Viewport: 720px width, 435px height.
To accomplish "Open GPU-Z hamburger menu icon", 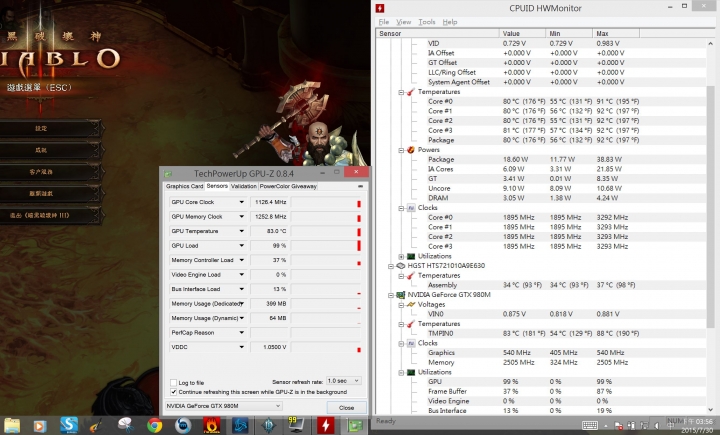I will point(360,186).
